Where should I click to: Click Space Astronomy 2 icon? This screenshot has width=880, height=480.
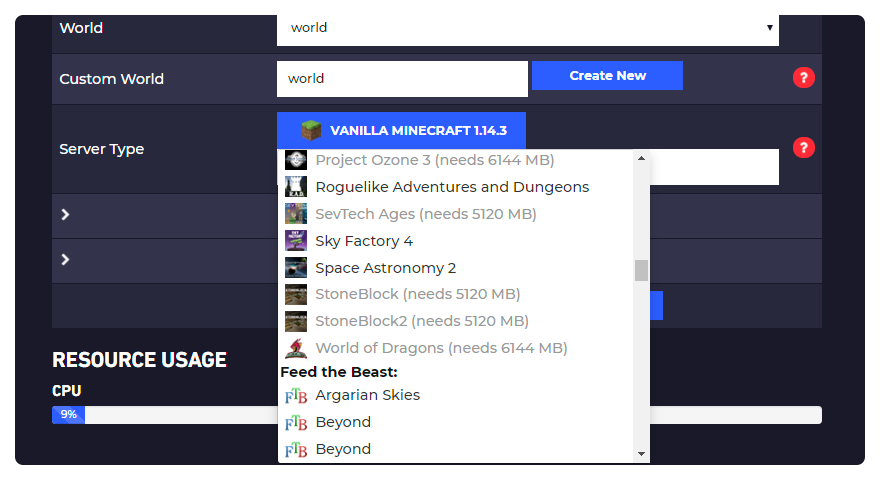(296, 267)
